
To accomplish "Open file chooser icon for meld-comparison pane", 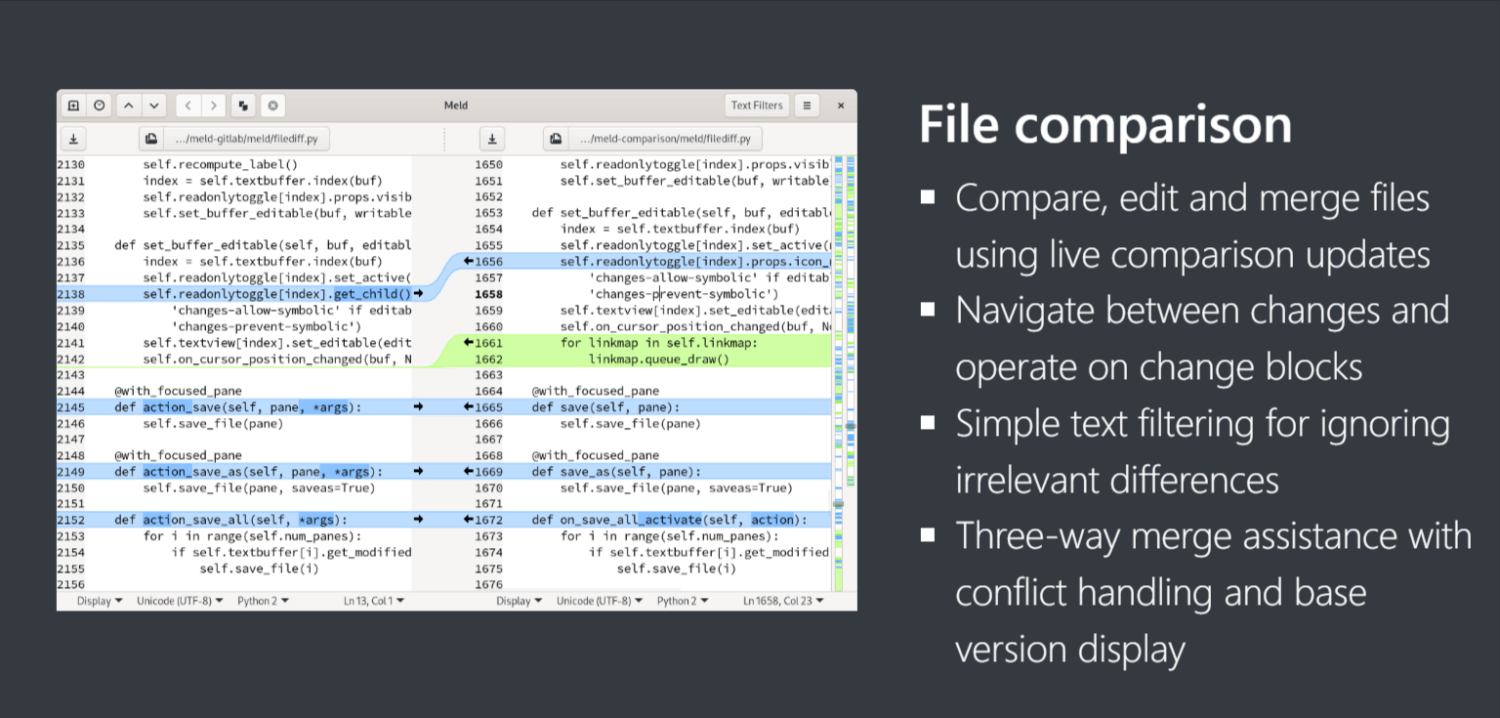I will [555, 139].
